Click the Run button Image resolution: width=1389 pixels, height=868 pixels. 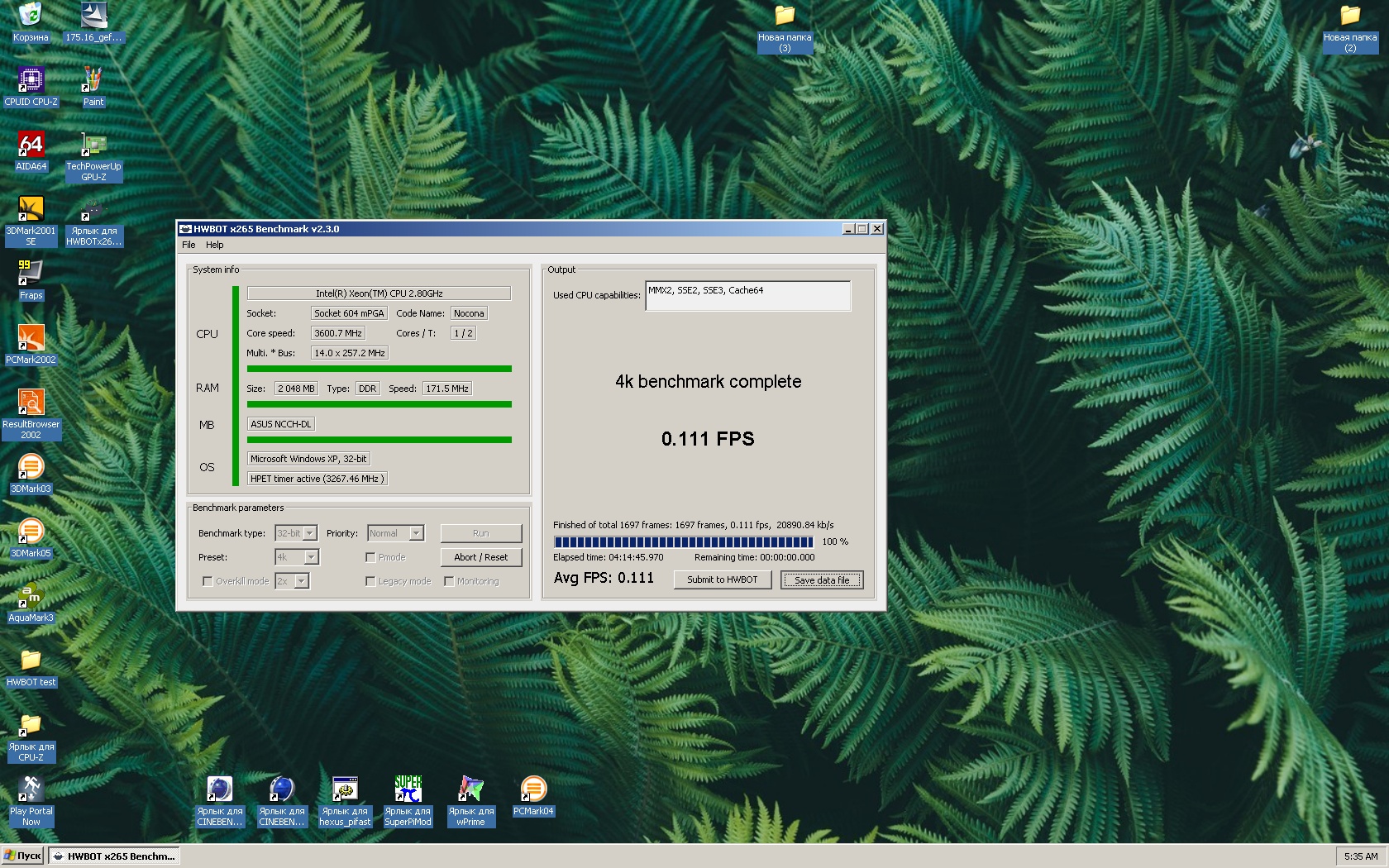(x=480, y=533)
